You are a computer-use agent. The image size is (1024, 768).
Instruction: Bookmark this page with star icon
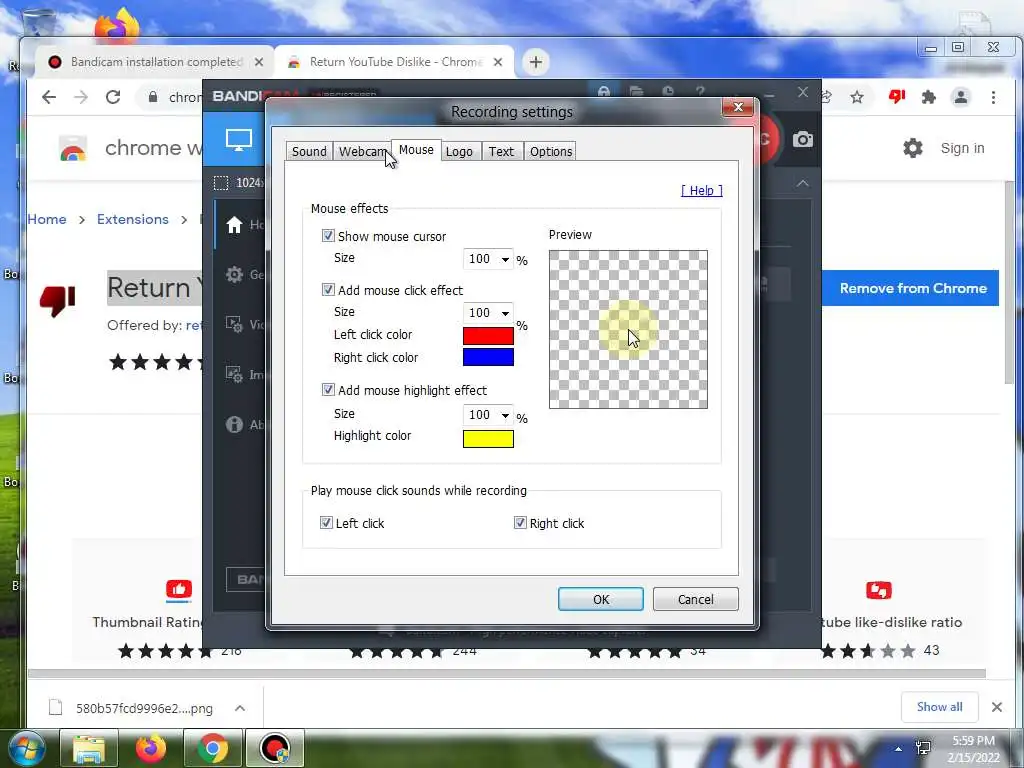coord(857,97)
